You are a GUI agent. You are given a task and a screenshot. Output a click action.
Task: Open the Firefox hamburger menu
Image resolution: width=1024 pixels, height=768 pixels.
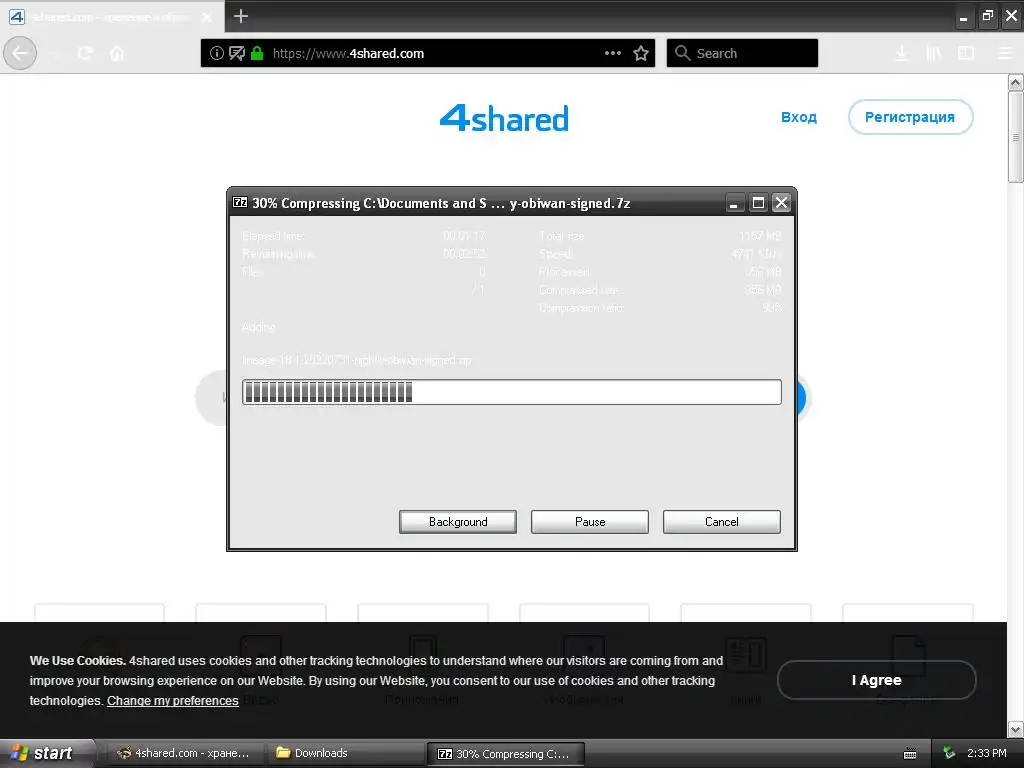click(1006, 53)
